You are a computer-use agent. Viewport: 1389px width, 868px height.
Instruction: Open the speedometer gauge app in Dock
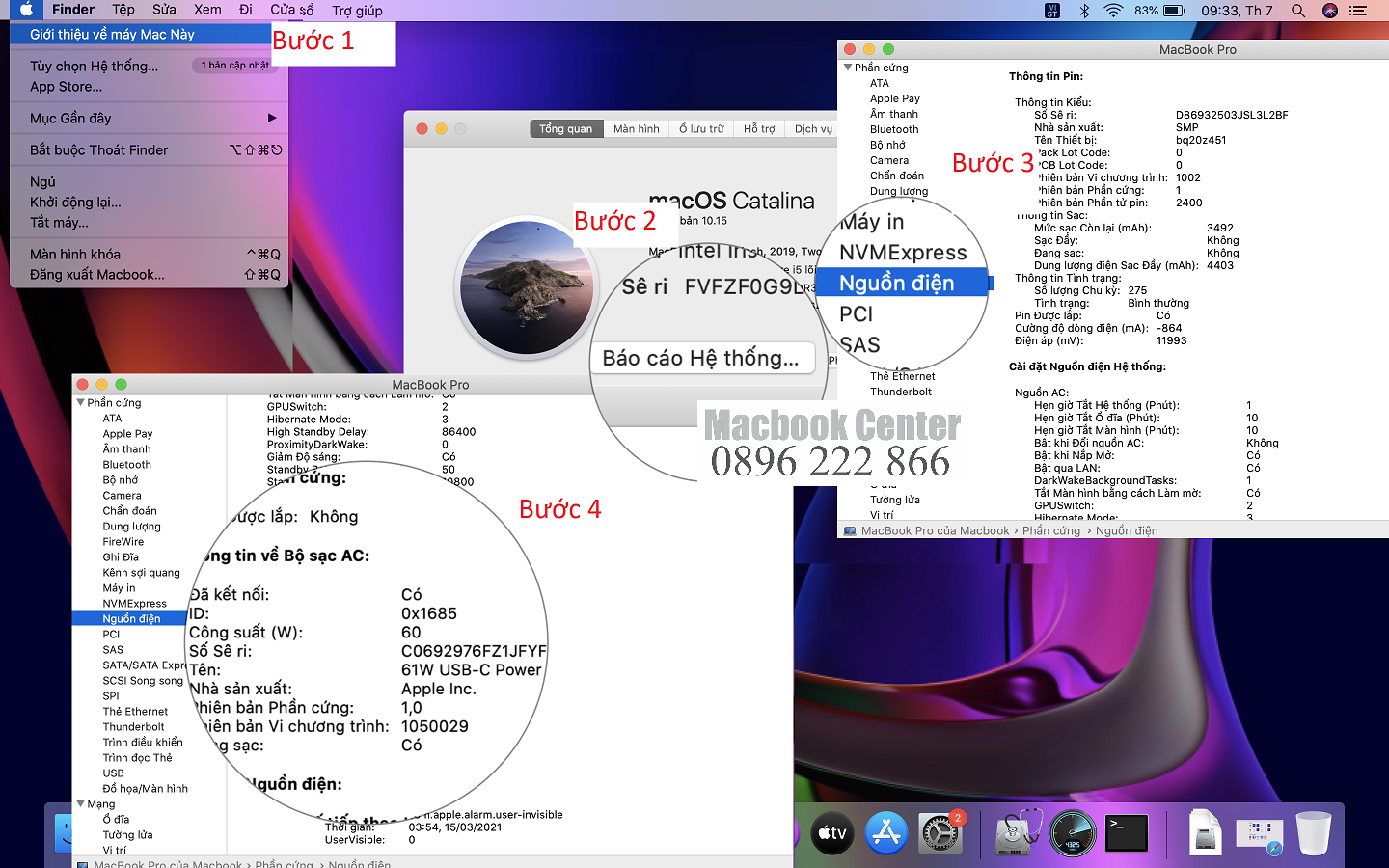coord(1073,832)
